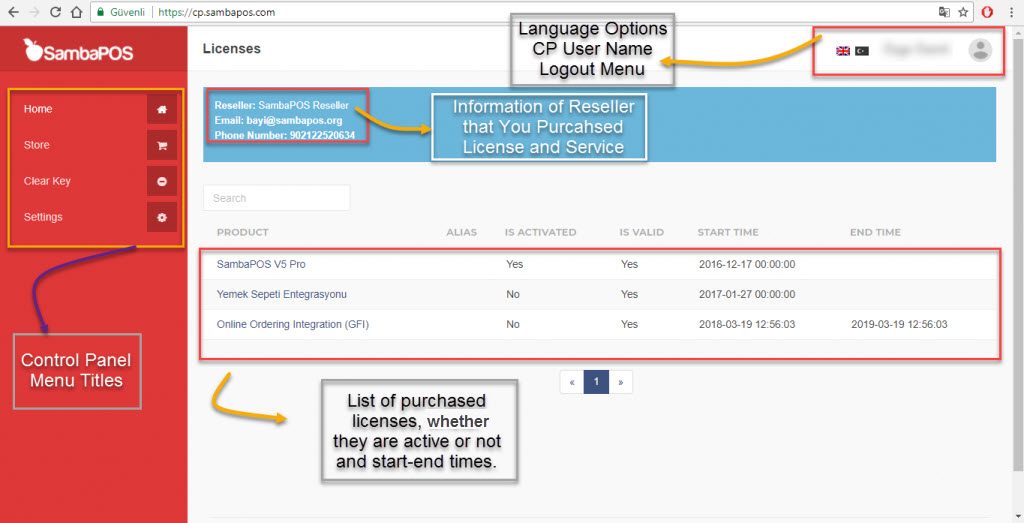Reload the page with the refresh icon
The height and width of the screenshot is (523, 1024).
(x=56, y=12)
